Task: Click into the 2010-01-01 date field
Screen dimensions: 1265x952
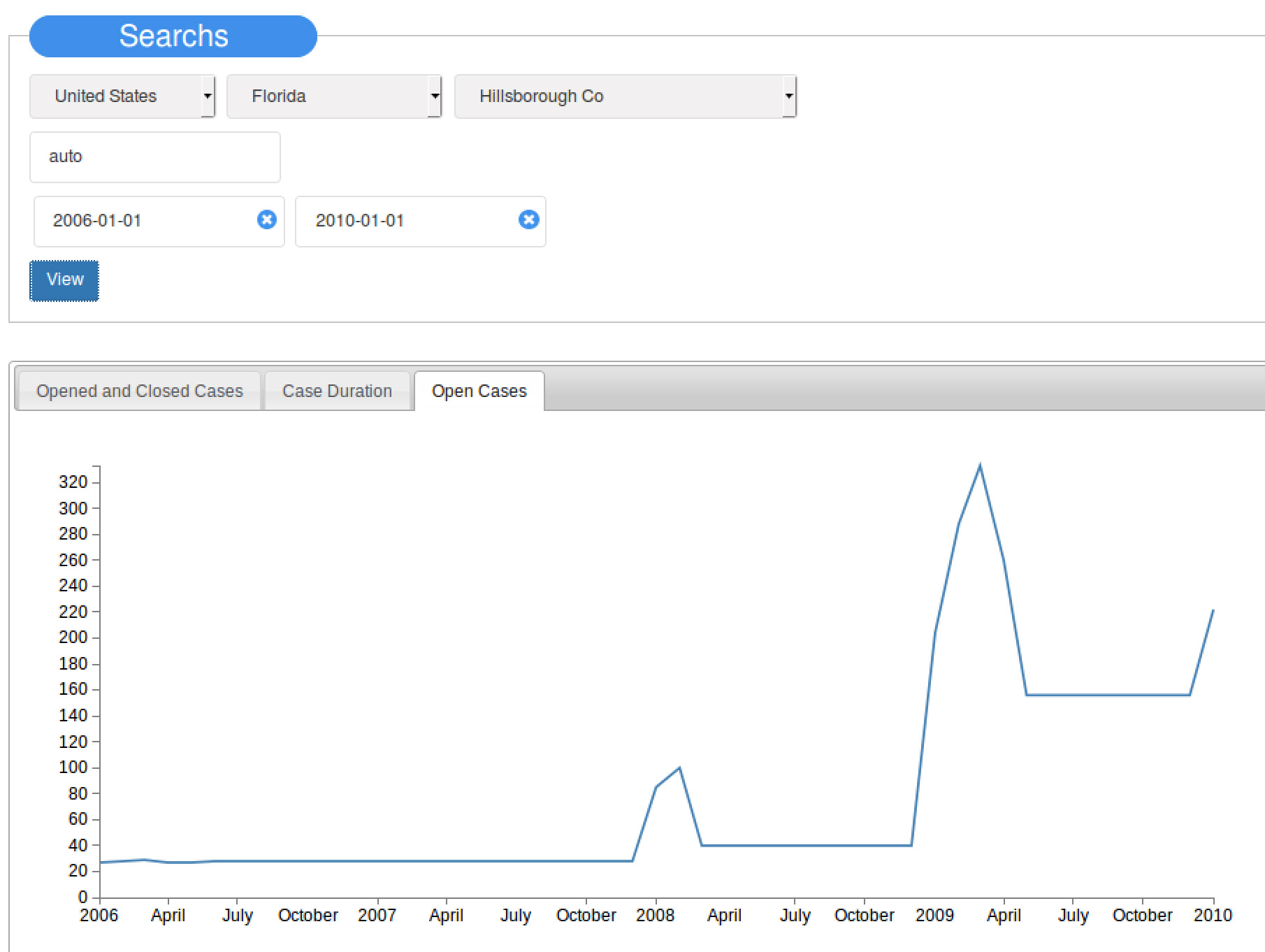Action: pyautogui.click(x=405, y=221)
